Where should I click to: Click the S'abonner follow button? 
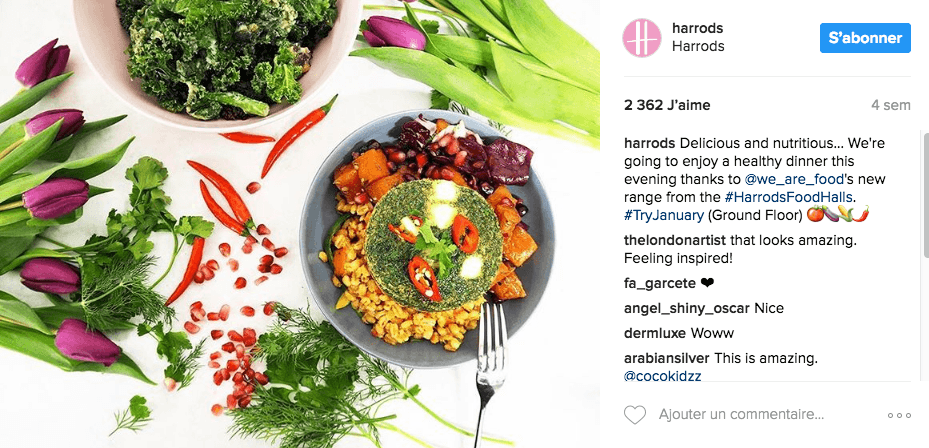pos(865,38)
